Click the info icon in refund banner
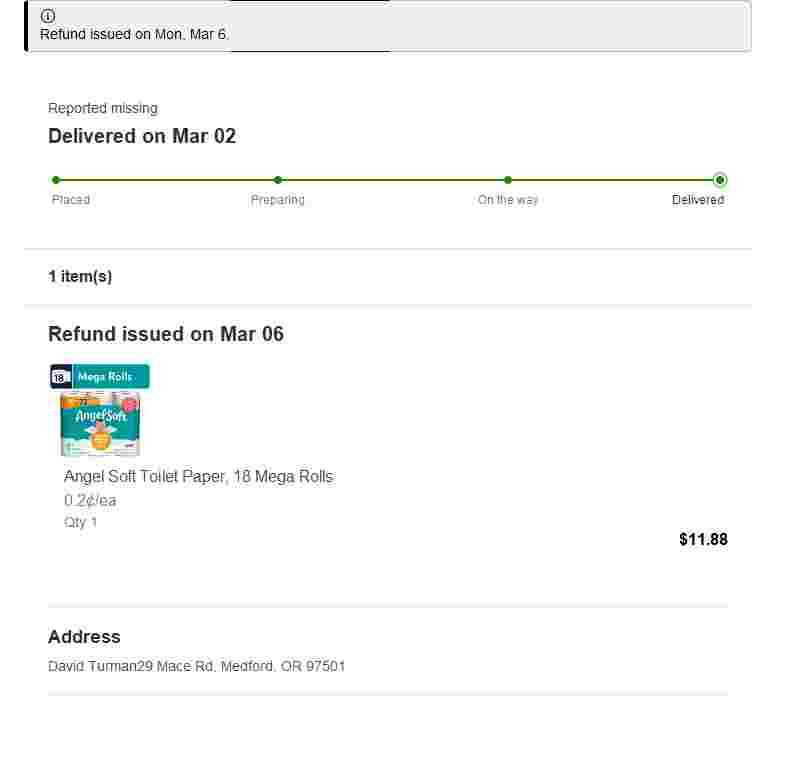Screen dimensions: 800x759 coord(47,16)
